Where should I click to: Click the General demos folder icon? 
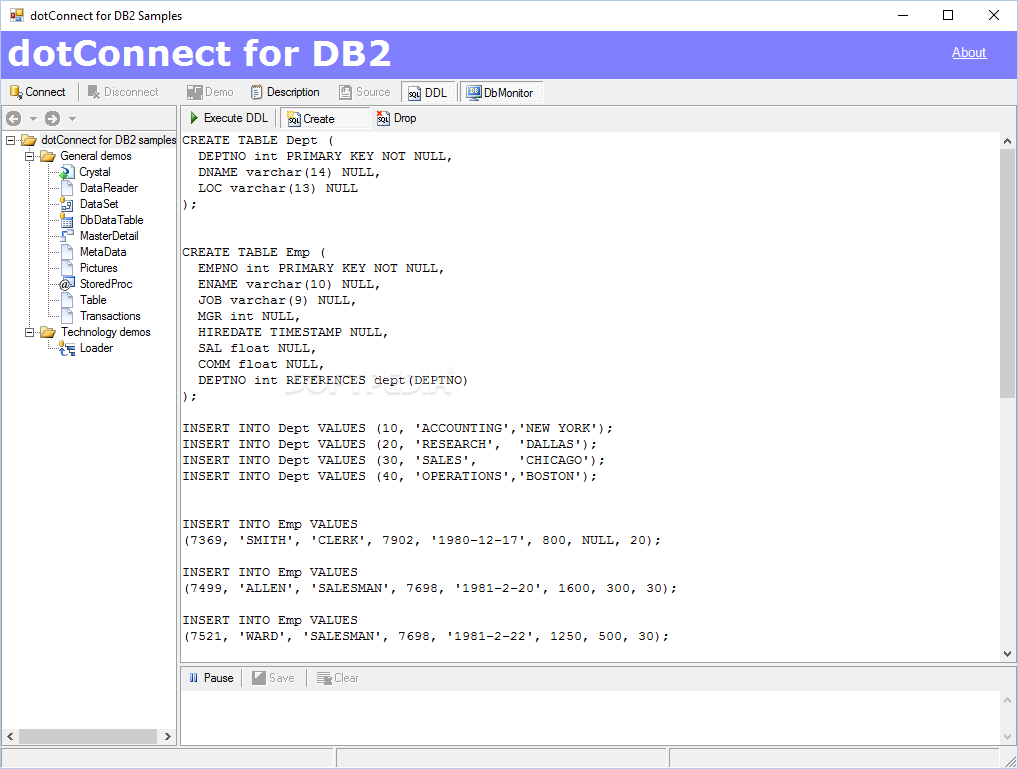[x=48, y=157]
